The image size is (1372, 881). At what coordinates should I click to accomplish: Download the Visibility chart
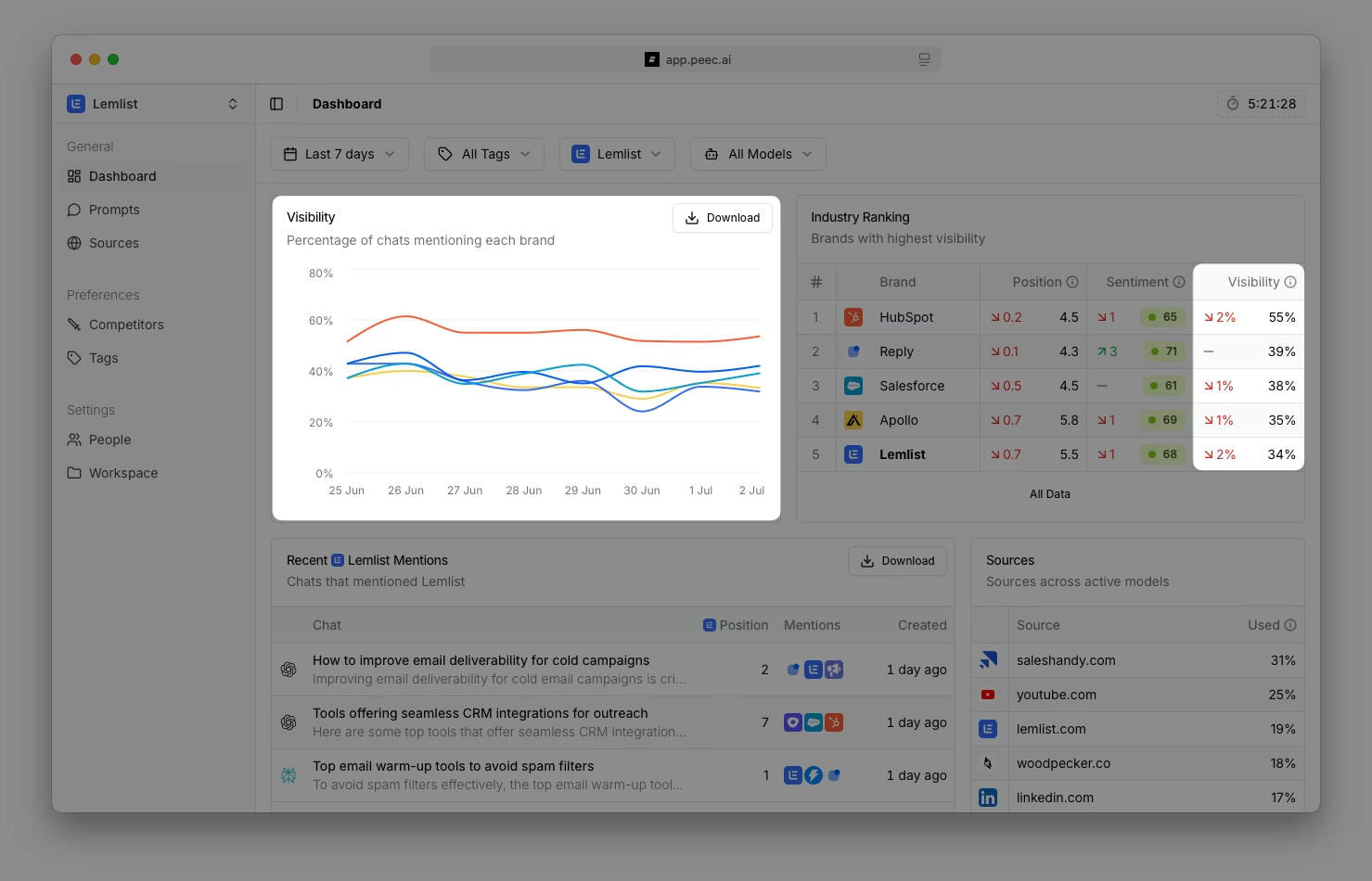tap(723, 218)
